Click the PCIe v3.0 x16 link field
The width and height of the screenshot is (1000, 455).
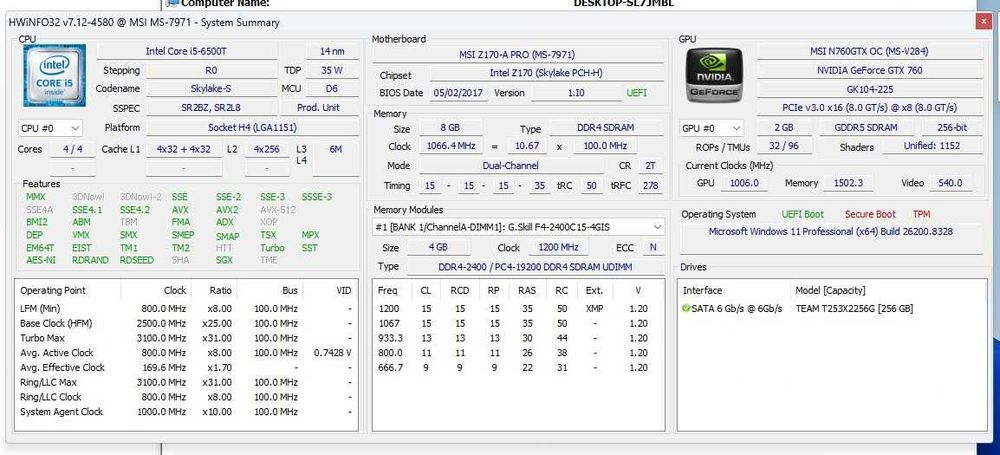click(x=870, y=107)
